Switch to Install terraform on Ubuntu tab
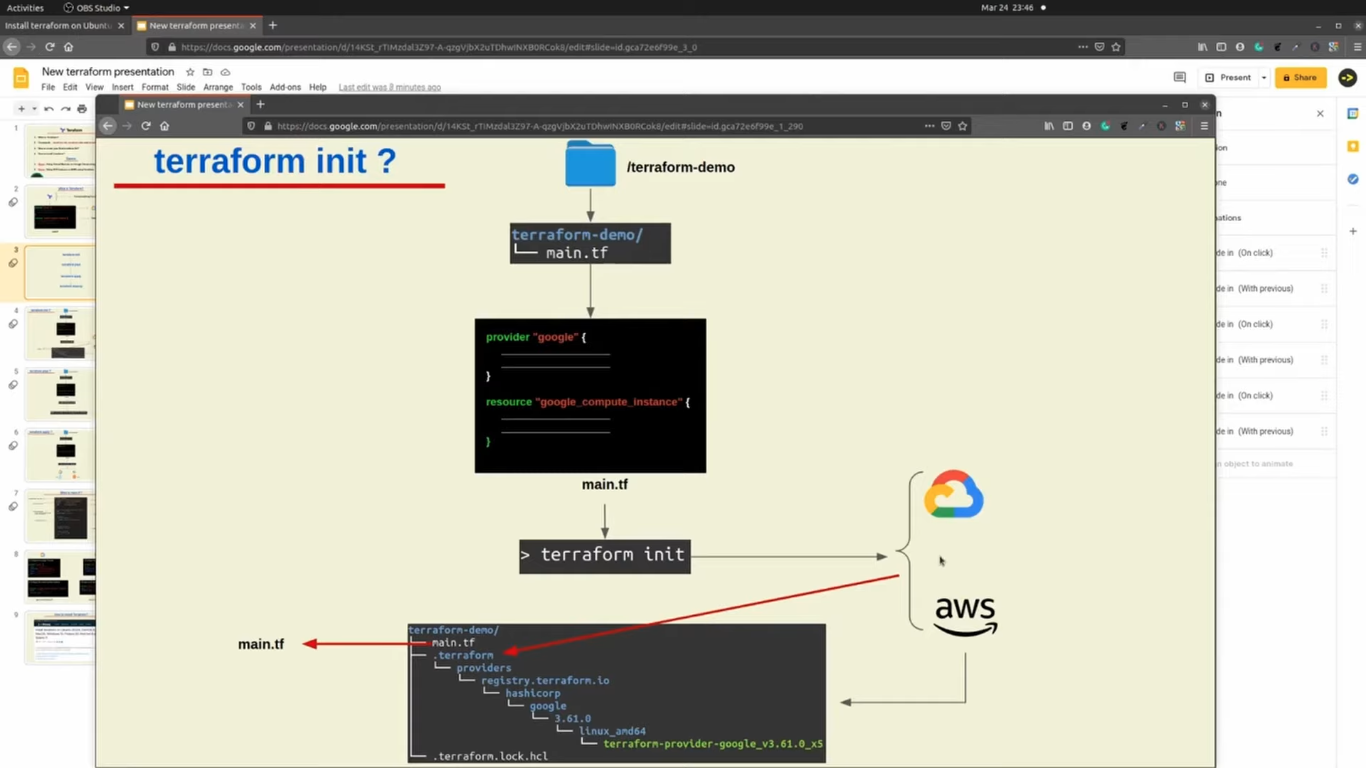This screenshot has height=768, width=1366. tap(60, 25)
